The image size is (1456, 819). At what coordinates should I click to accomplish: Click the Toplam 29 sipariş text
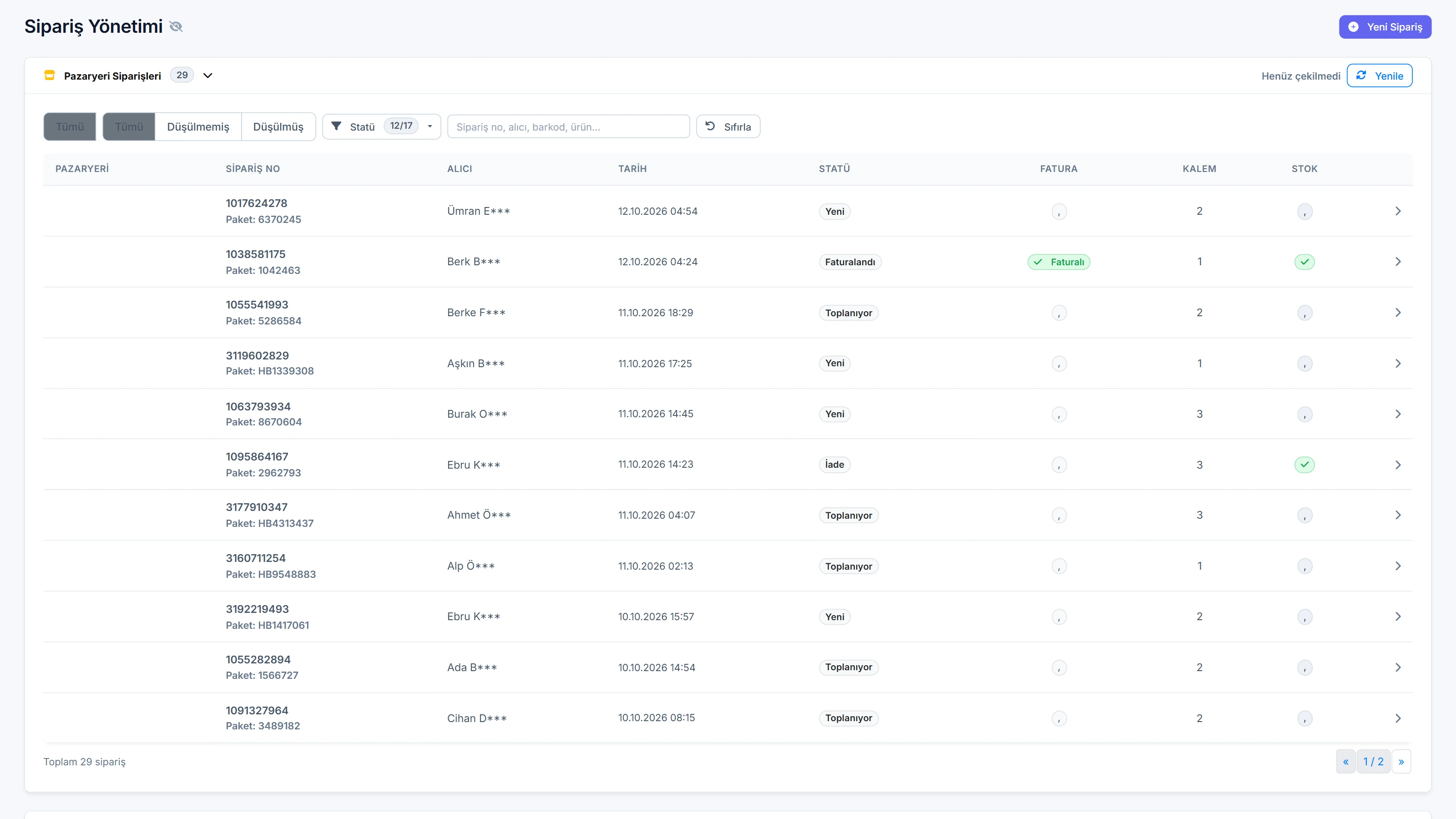coord(85,762)
